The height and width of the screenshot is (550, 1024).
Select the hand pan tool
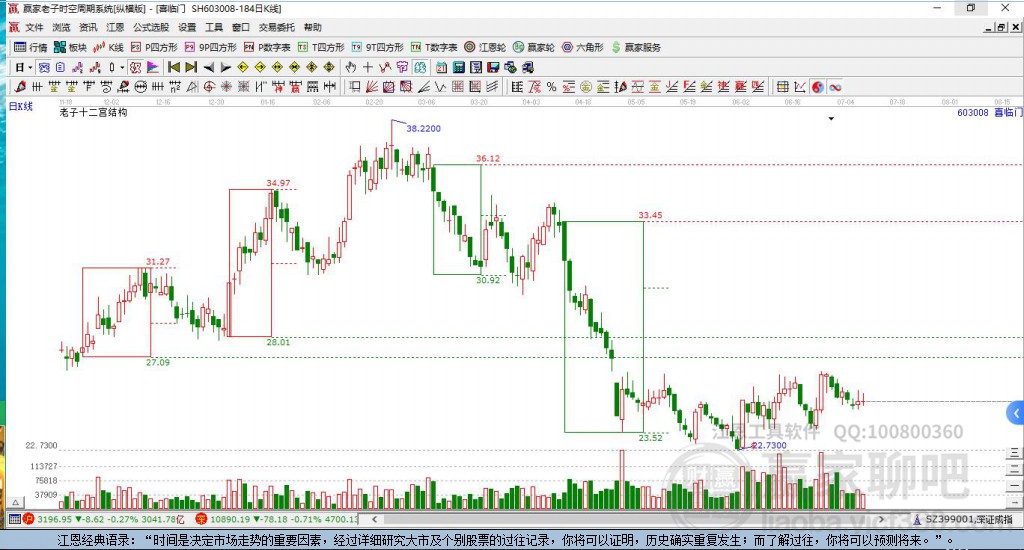(x=351, y=67)
